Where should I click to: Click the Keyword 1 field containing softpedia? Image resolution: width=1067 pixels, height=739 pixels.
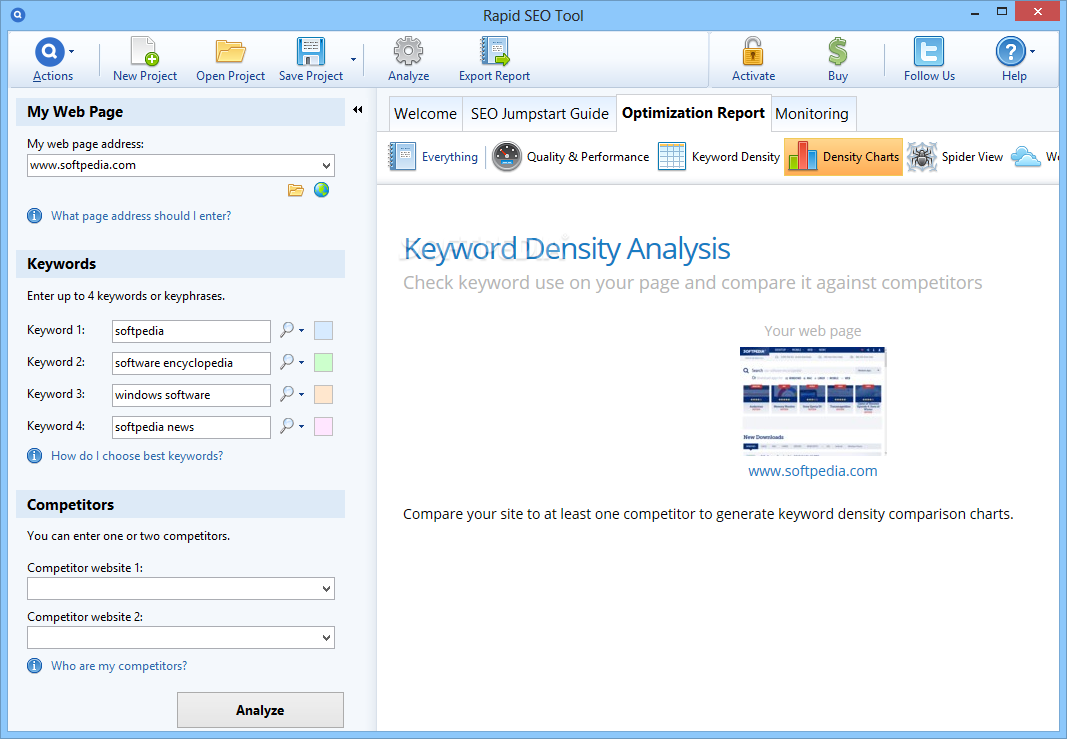pyautogui.click(x=191, y=331)
